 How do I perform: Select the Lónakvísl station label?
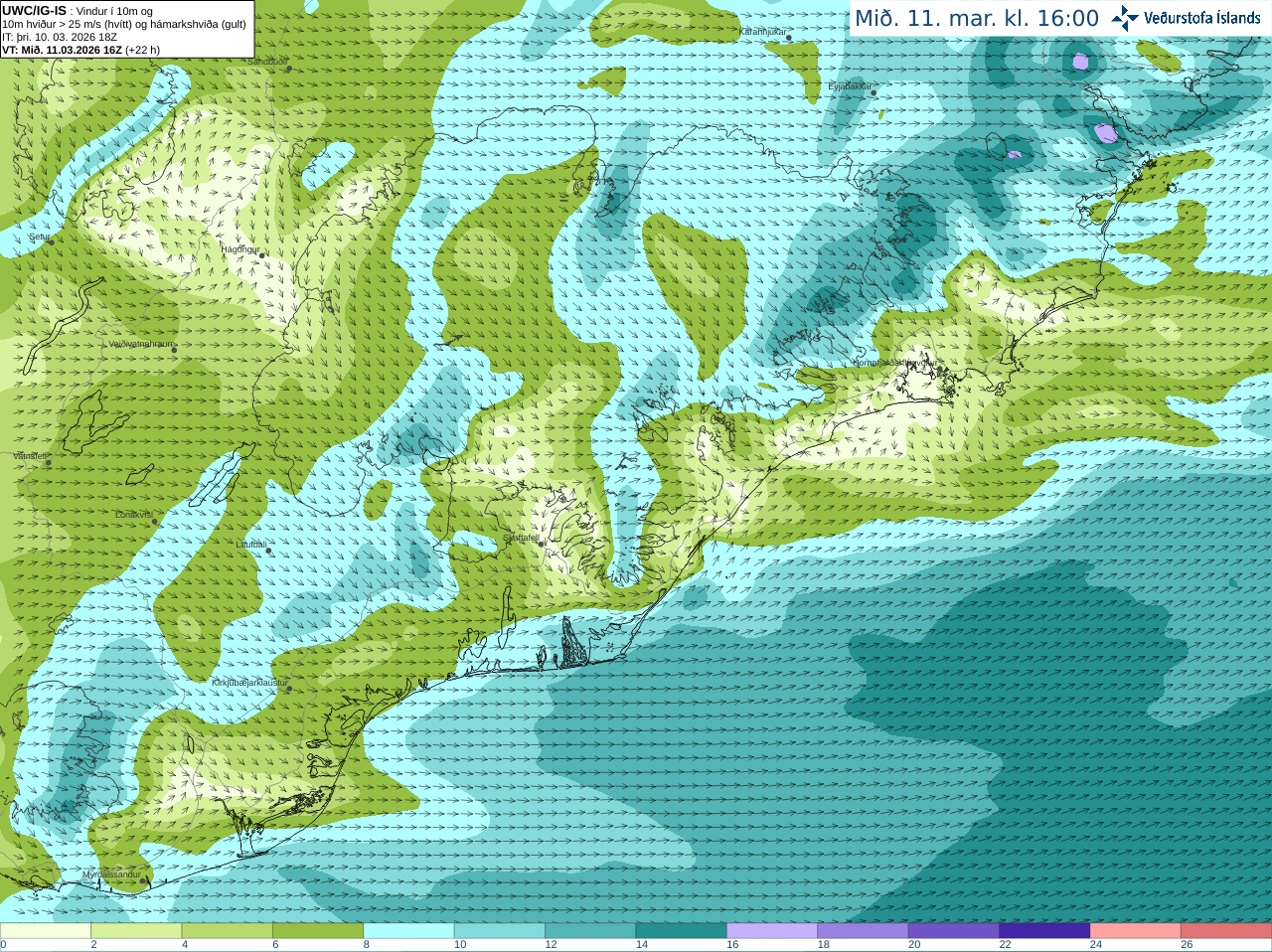point(134,515)
